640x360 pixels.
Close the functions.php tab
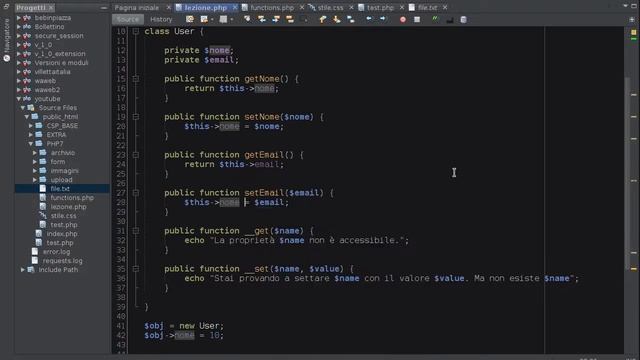[x=302, y=7]
